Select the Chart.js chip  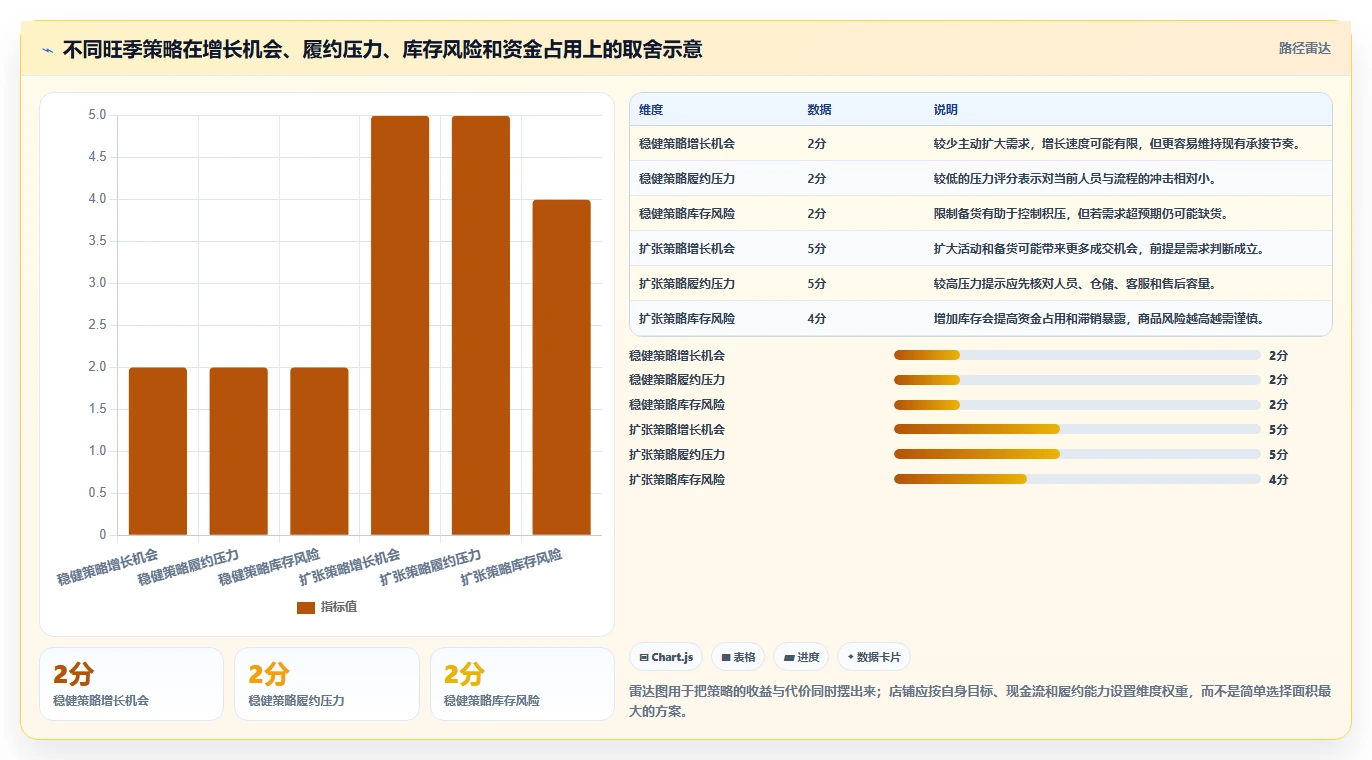666,657
